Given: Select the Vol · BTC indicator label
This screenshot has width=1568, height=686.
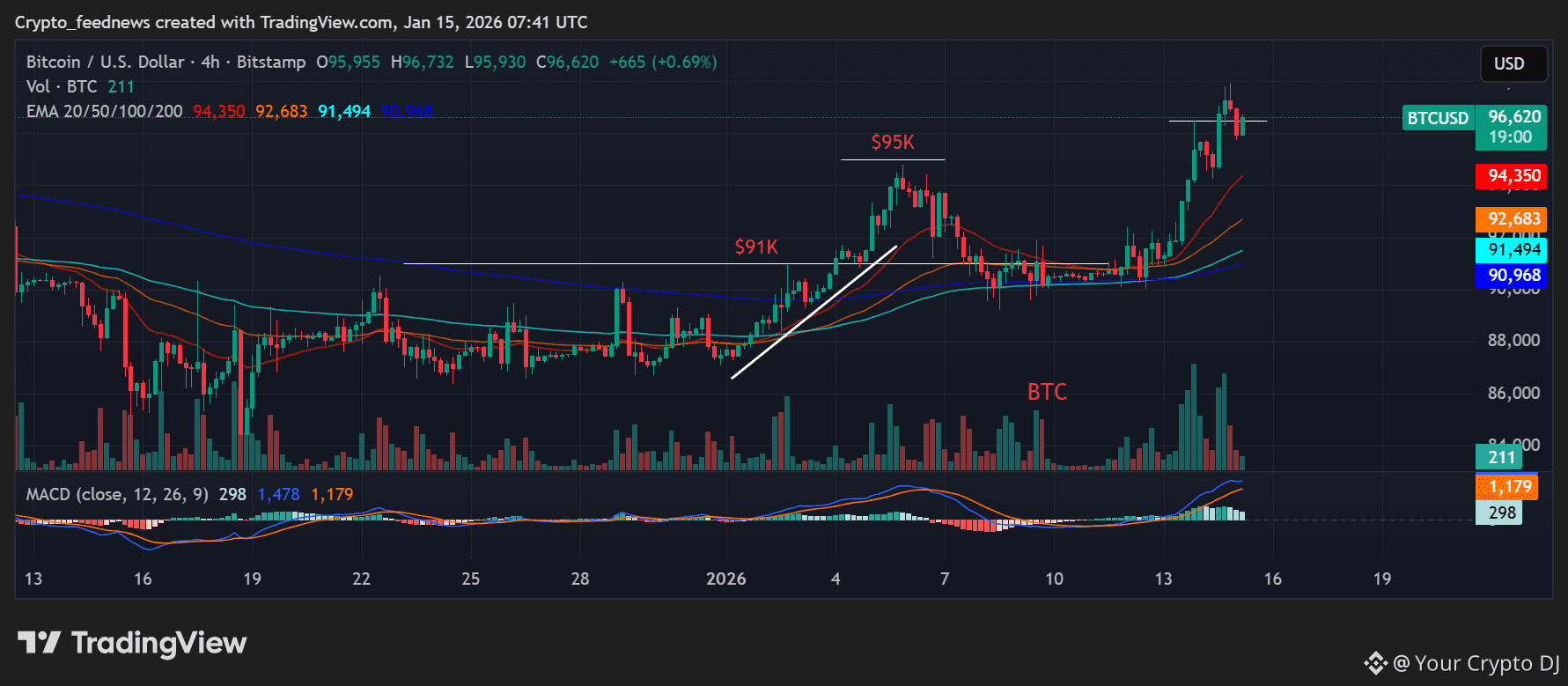Looking at the screenshot, I should pyautogui.click(x=62, y=86).
